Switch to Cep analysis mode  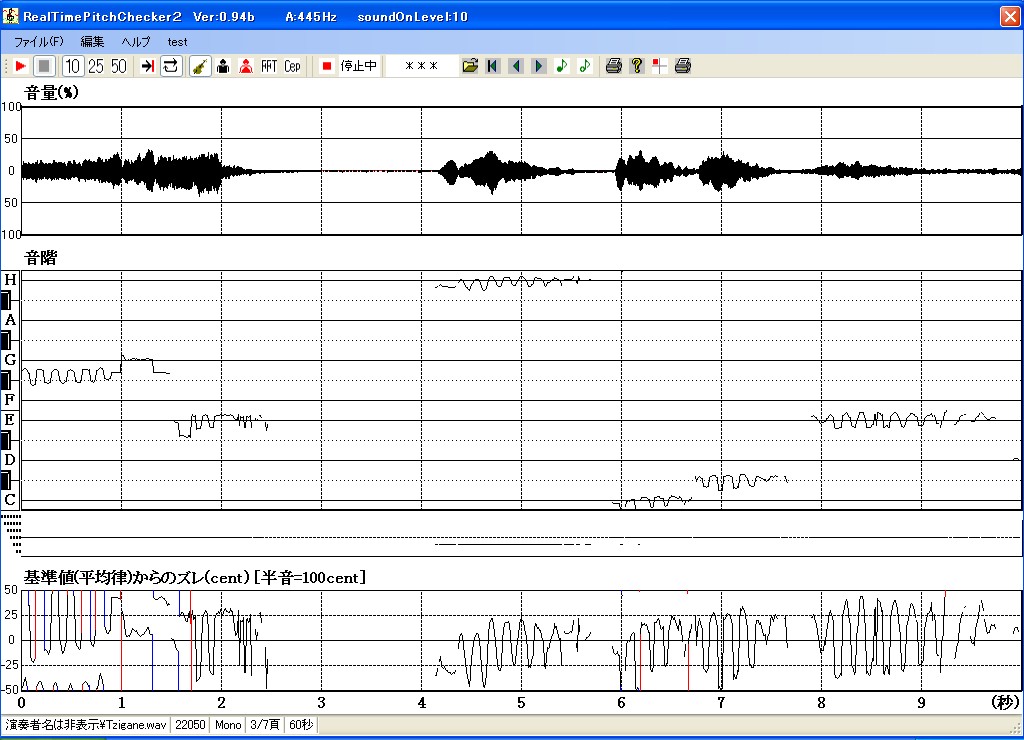point(293,66)
